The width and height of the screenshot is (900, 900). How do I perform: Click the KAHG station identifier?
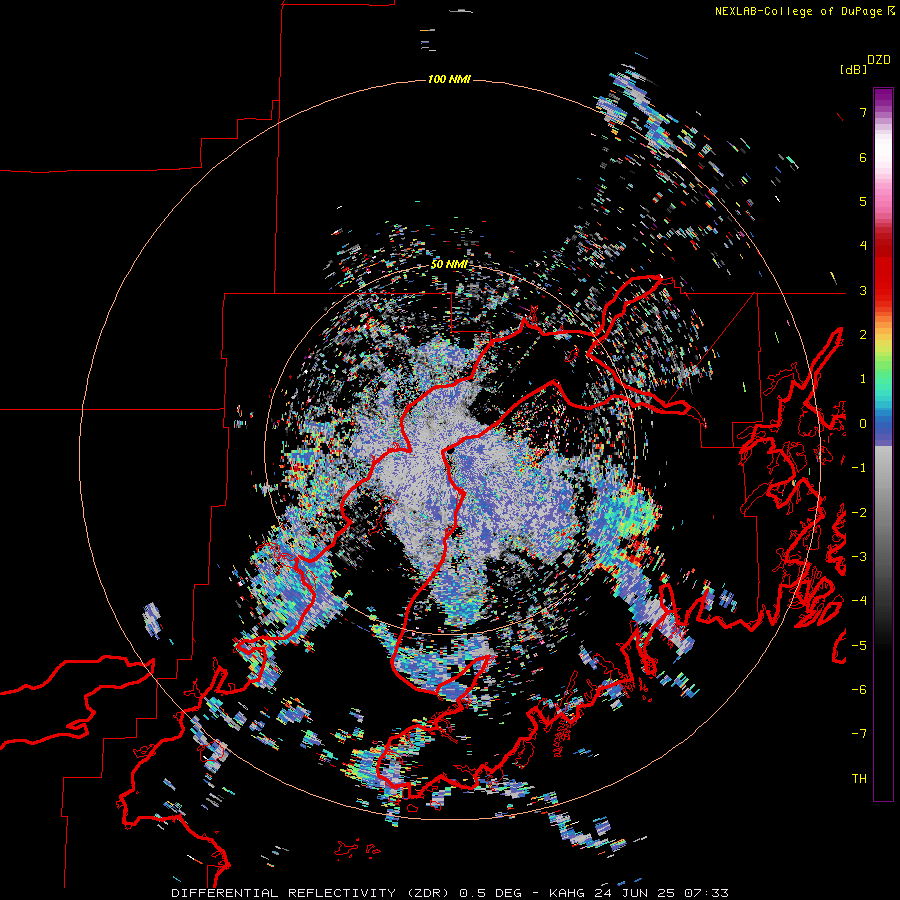[x=567, y=893]
